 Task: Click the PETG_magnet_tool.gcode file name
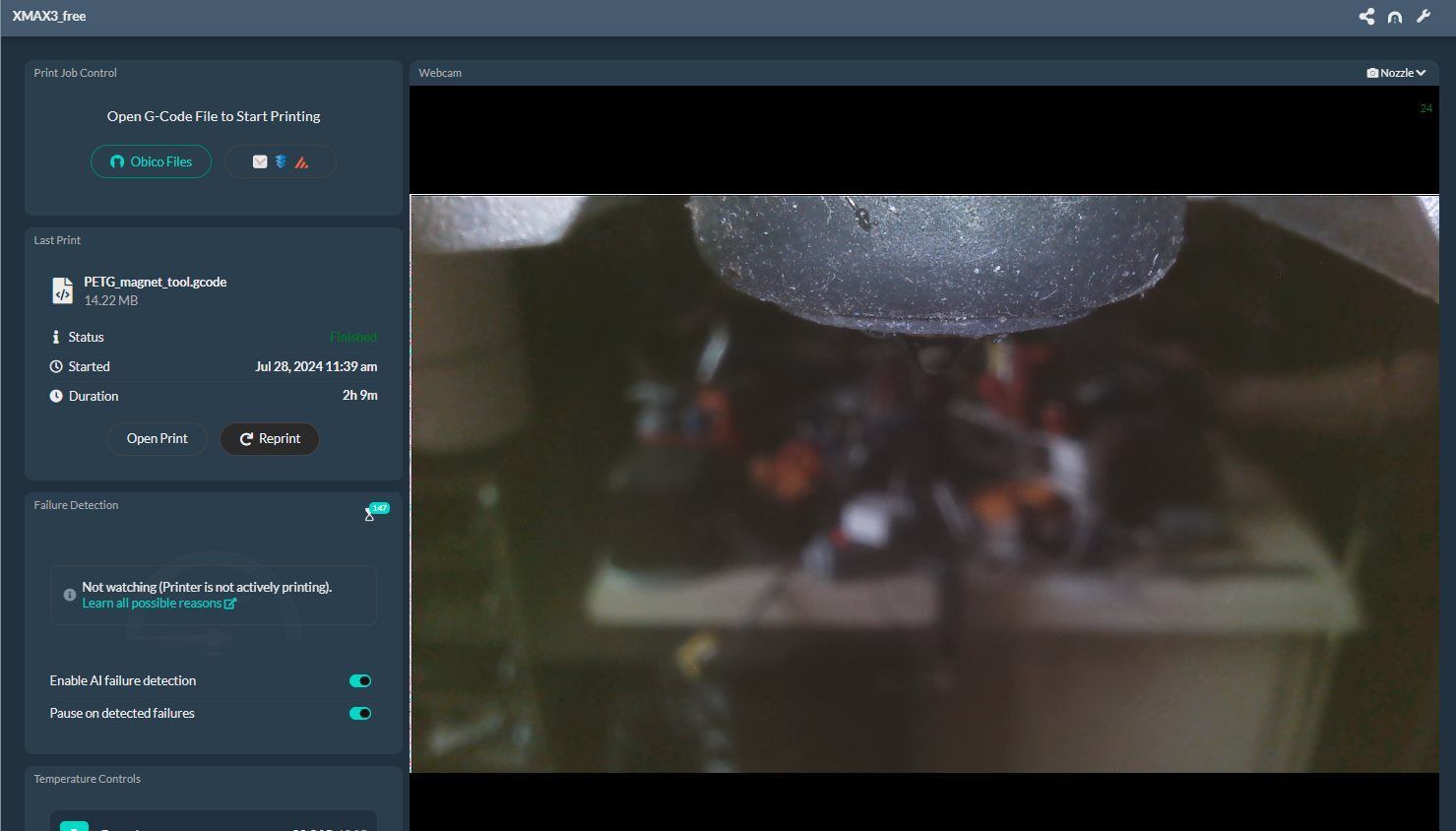(156, 282)
